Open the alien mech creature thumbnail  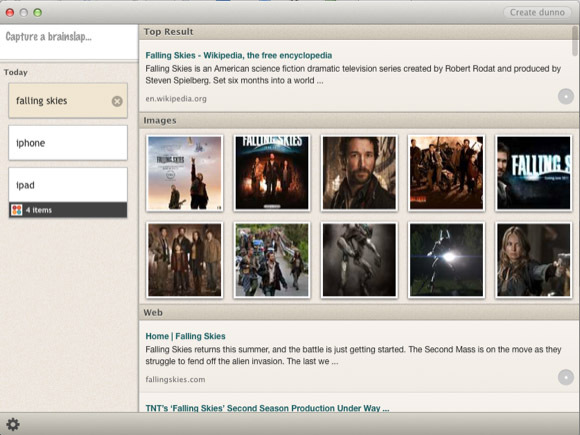tap(359, 260)
